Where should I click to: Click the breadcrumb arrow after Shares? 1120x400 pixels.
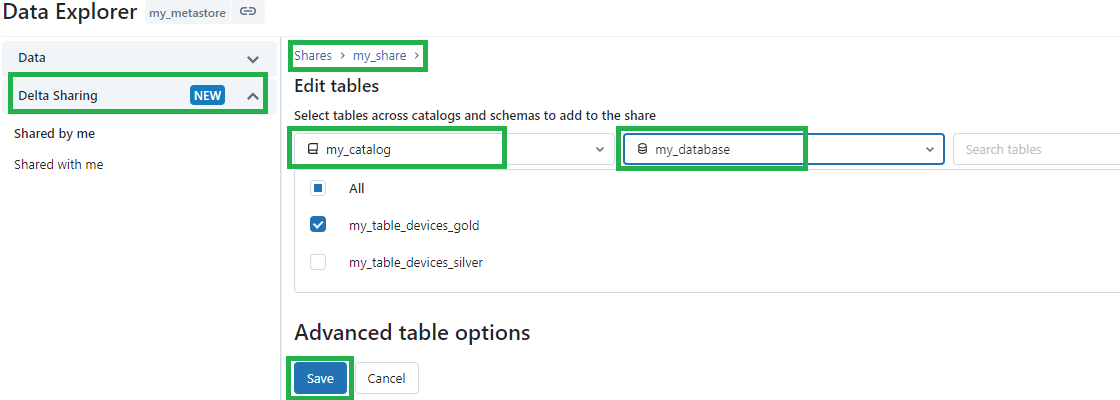click(342, 56)
